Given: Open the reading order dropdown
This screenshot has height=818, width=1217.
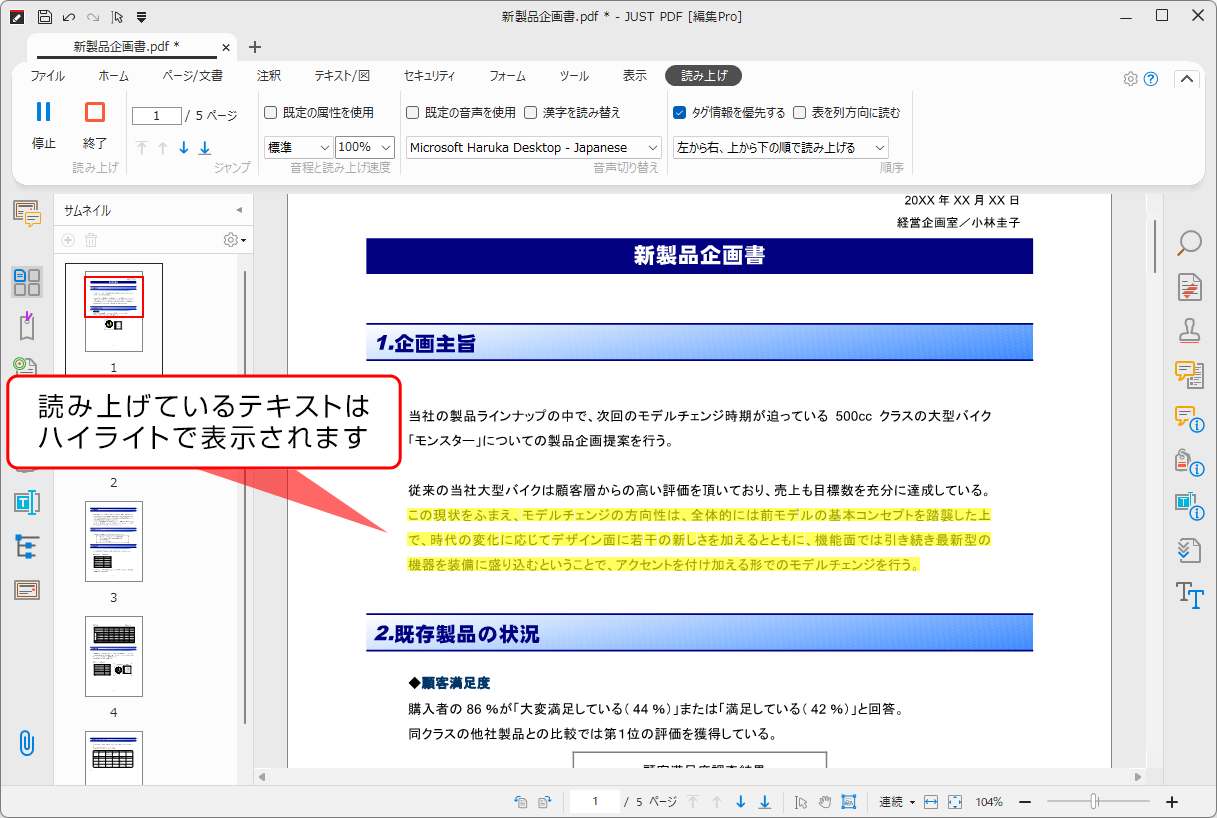Looking at the screenshot, I should tap(780, 147).
